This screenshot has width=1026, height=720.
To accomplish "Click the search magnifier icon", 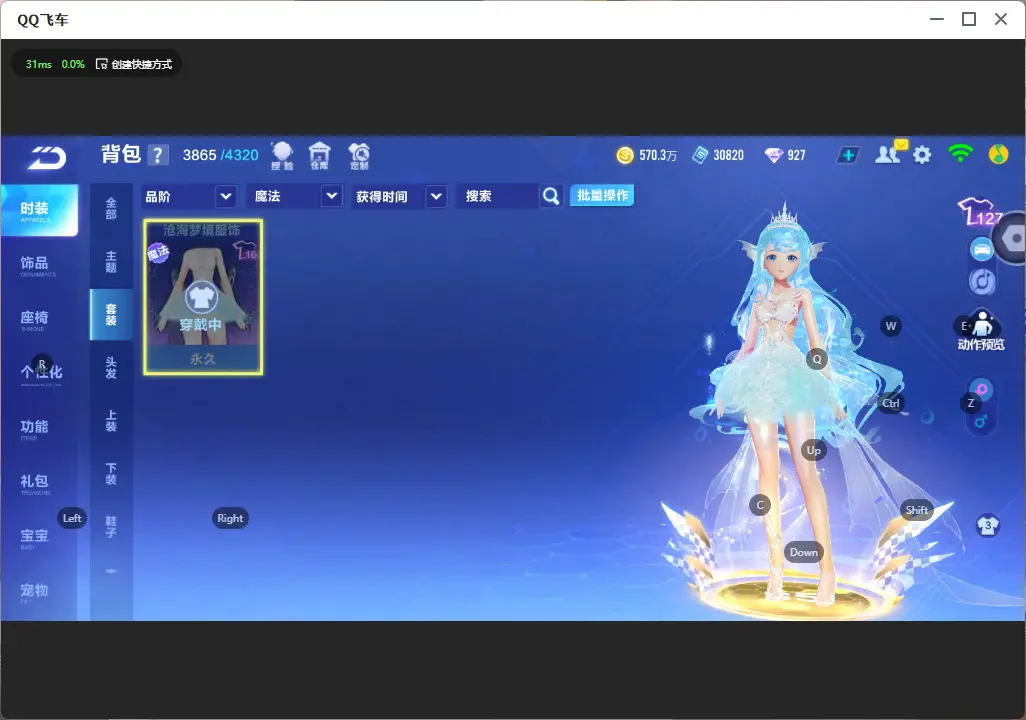I will (x=551, y=196).
